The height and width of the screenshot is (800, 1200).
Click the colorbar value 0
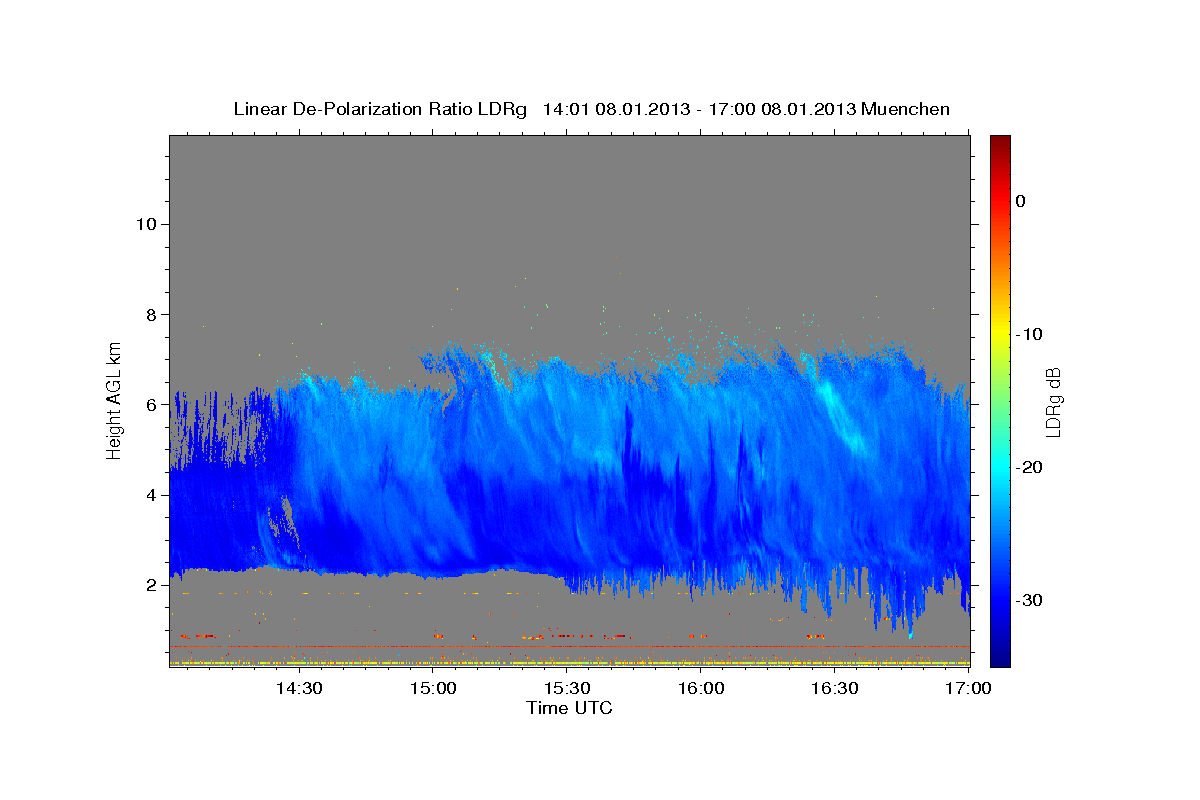pos(1020,201)
